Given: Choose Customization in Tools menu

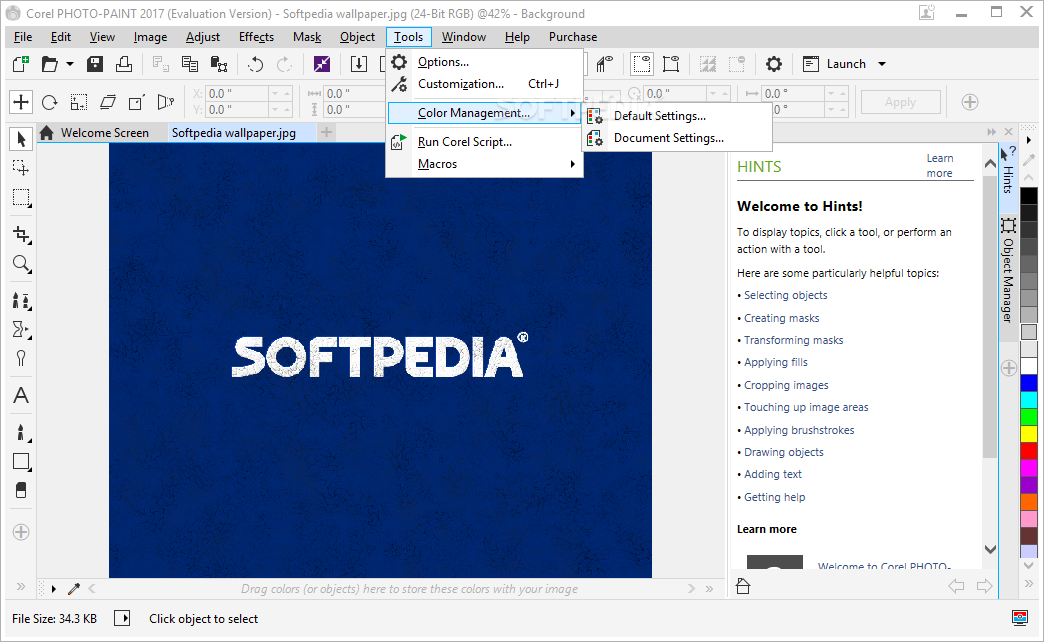Looking at the screenshot, I should pyautogui.click(x=485, y=84).
